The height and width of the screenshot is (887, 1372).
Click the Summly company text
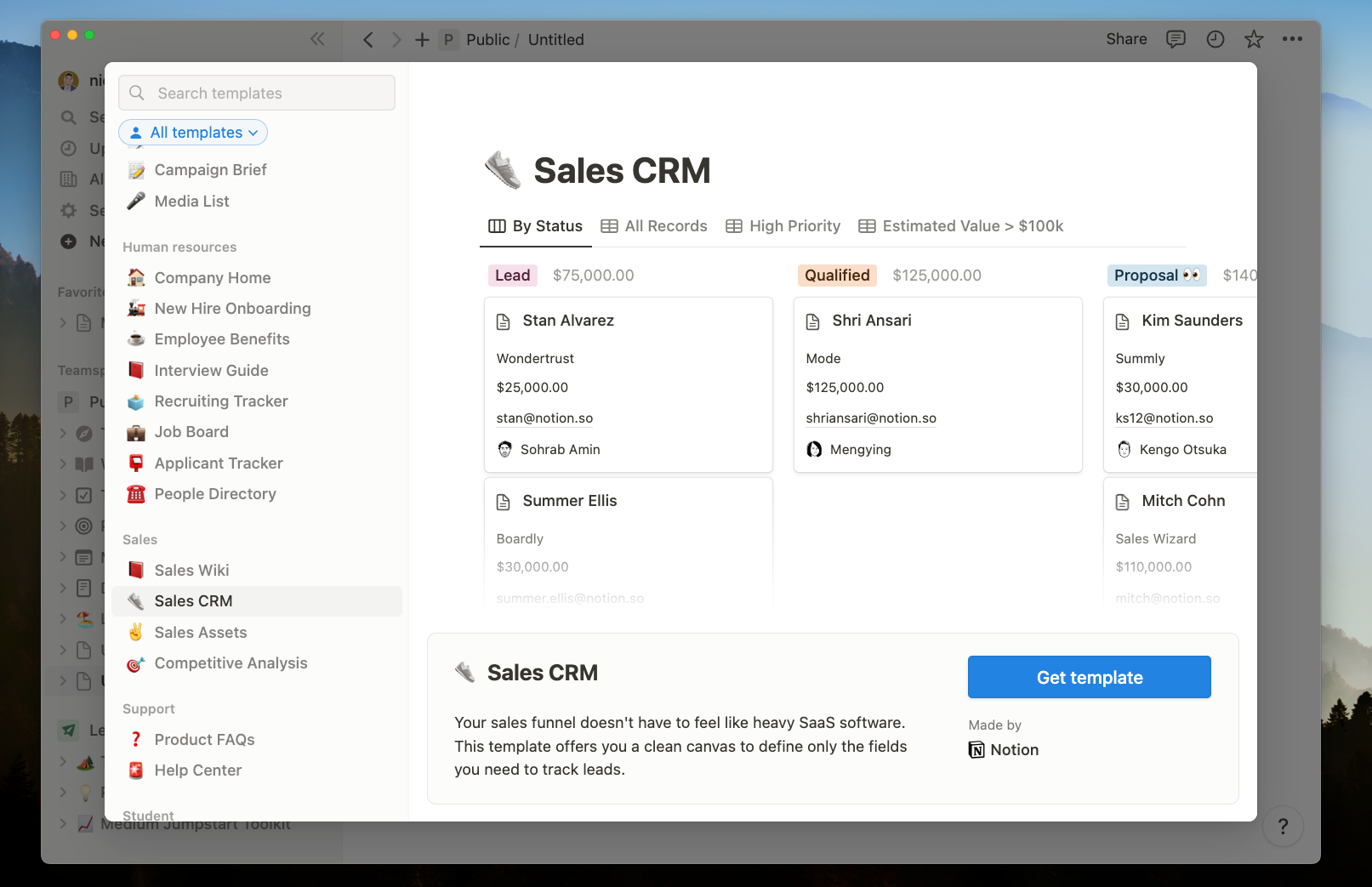pos(1140,359)
